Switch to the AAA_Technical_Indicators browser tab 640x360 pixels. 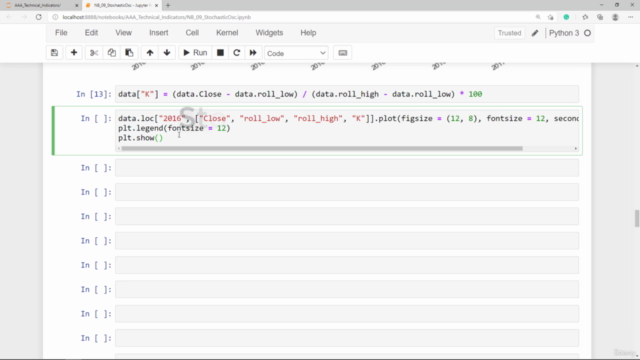point(41,5)
